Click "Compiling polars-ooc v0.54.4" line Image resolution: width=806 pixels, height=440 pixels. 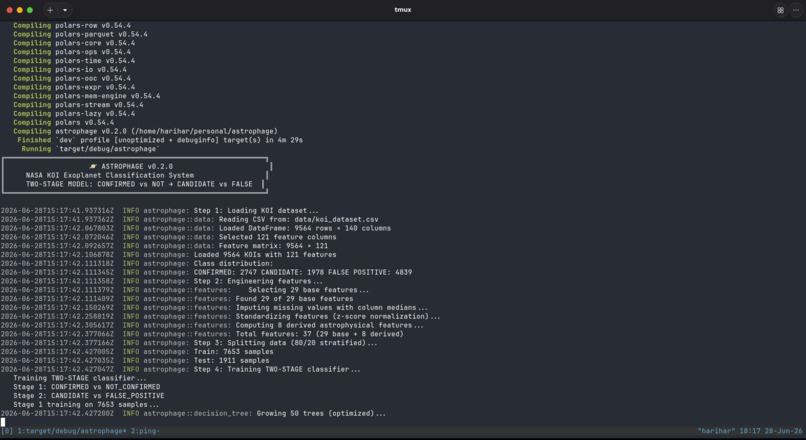72,78
